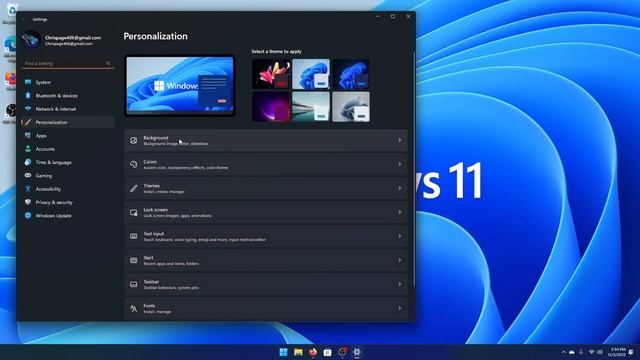Screen dimensions: 640x360
Task: Open the Accessibility settings category
Action: pos(68,189)
